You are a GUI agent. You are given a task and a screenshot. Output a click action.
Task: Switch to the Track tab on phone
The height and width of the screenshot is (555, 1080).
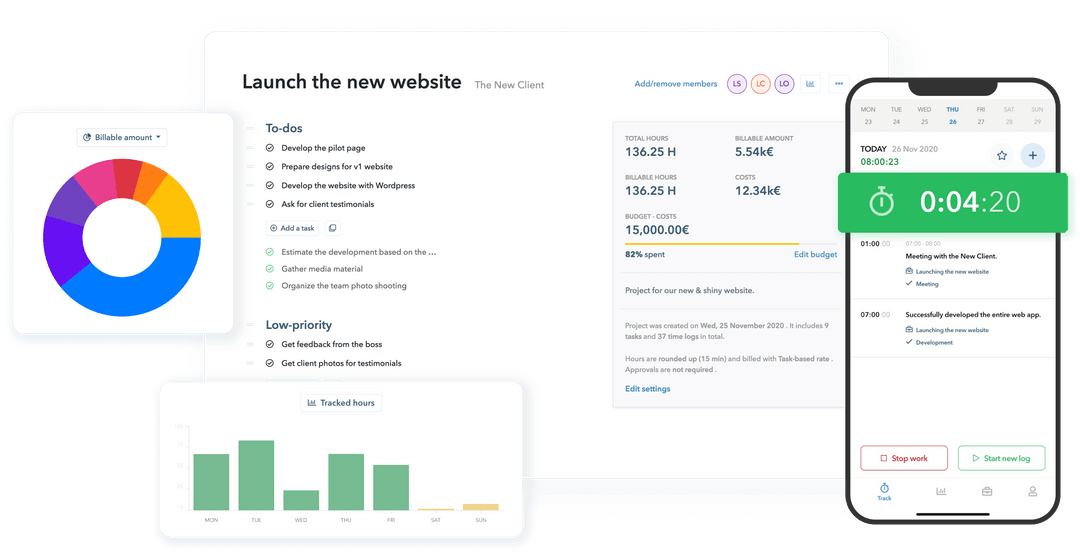(884, 491)
